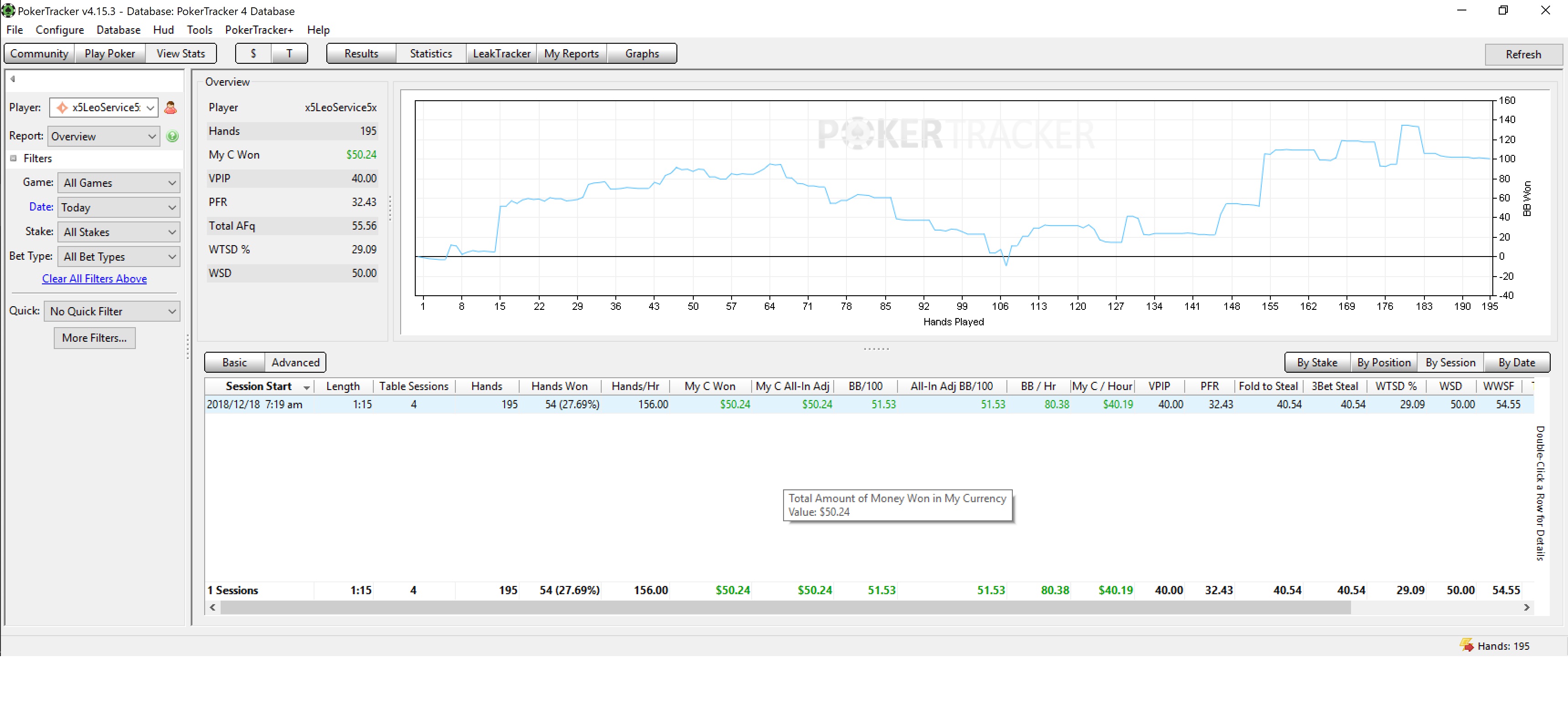The image size is (1568, 709).
Task: Select the Advanced stats toggle
Action: point(295,363)
